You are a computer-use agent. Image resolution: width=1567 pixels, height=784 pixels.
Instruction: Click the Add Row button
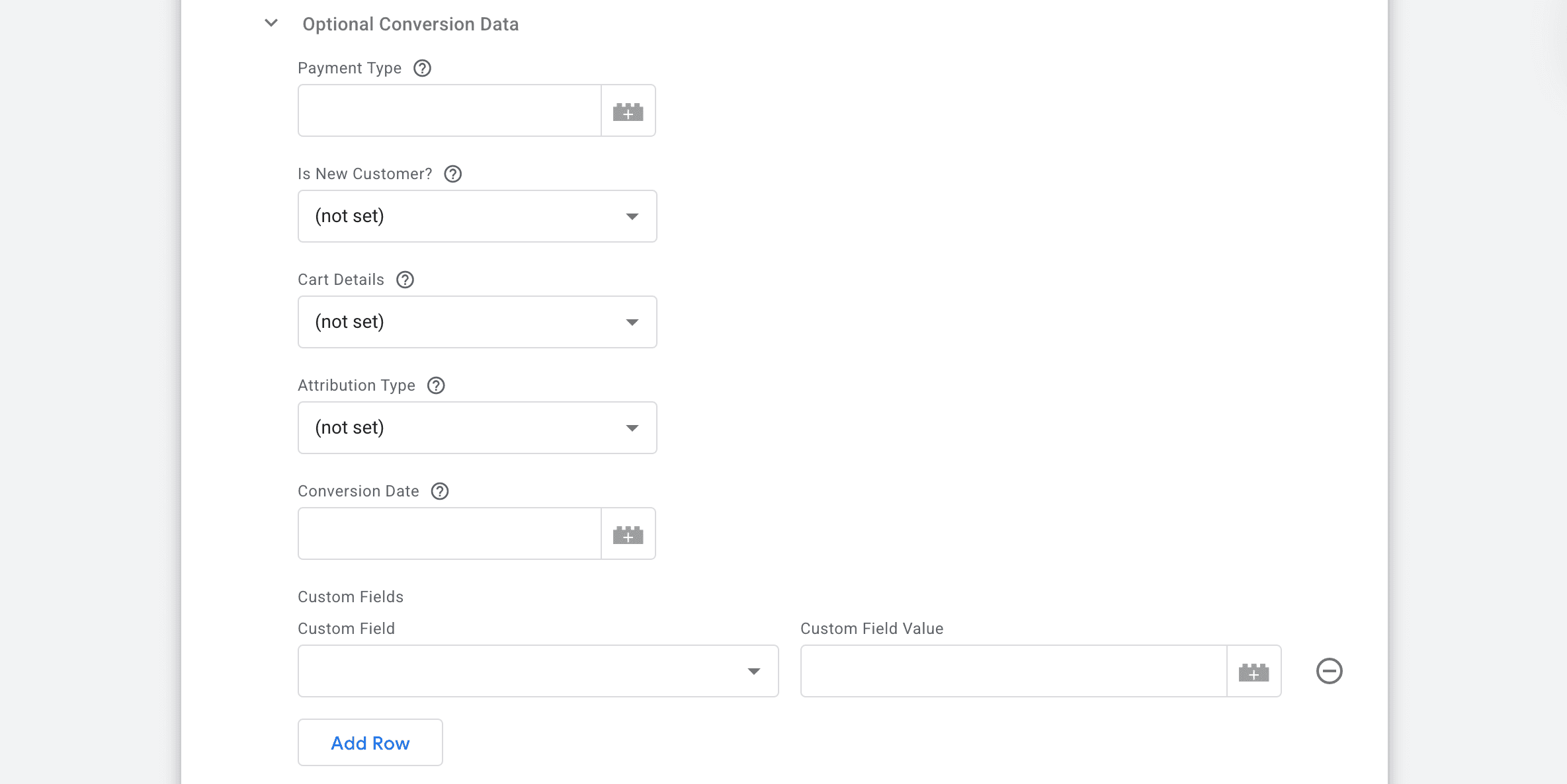click(x=370, y=742)
